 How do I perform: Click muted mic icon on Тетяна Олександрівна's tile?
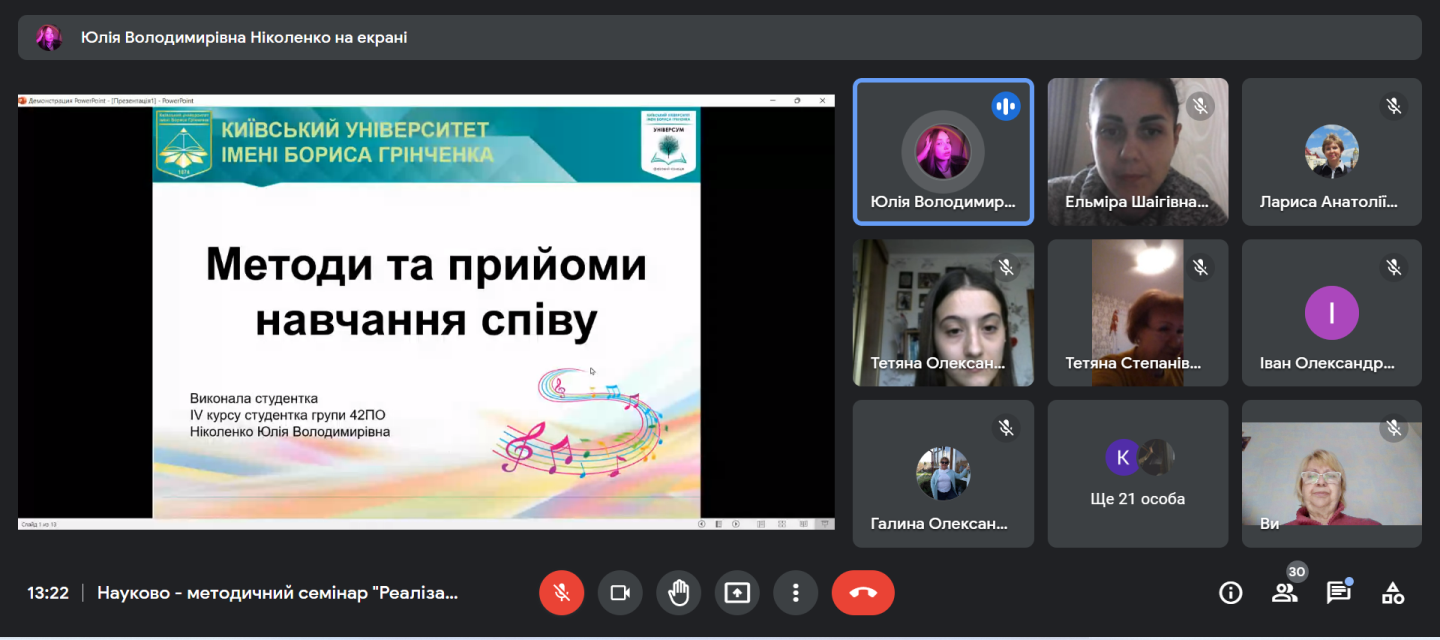(1006, 267)
